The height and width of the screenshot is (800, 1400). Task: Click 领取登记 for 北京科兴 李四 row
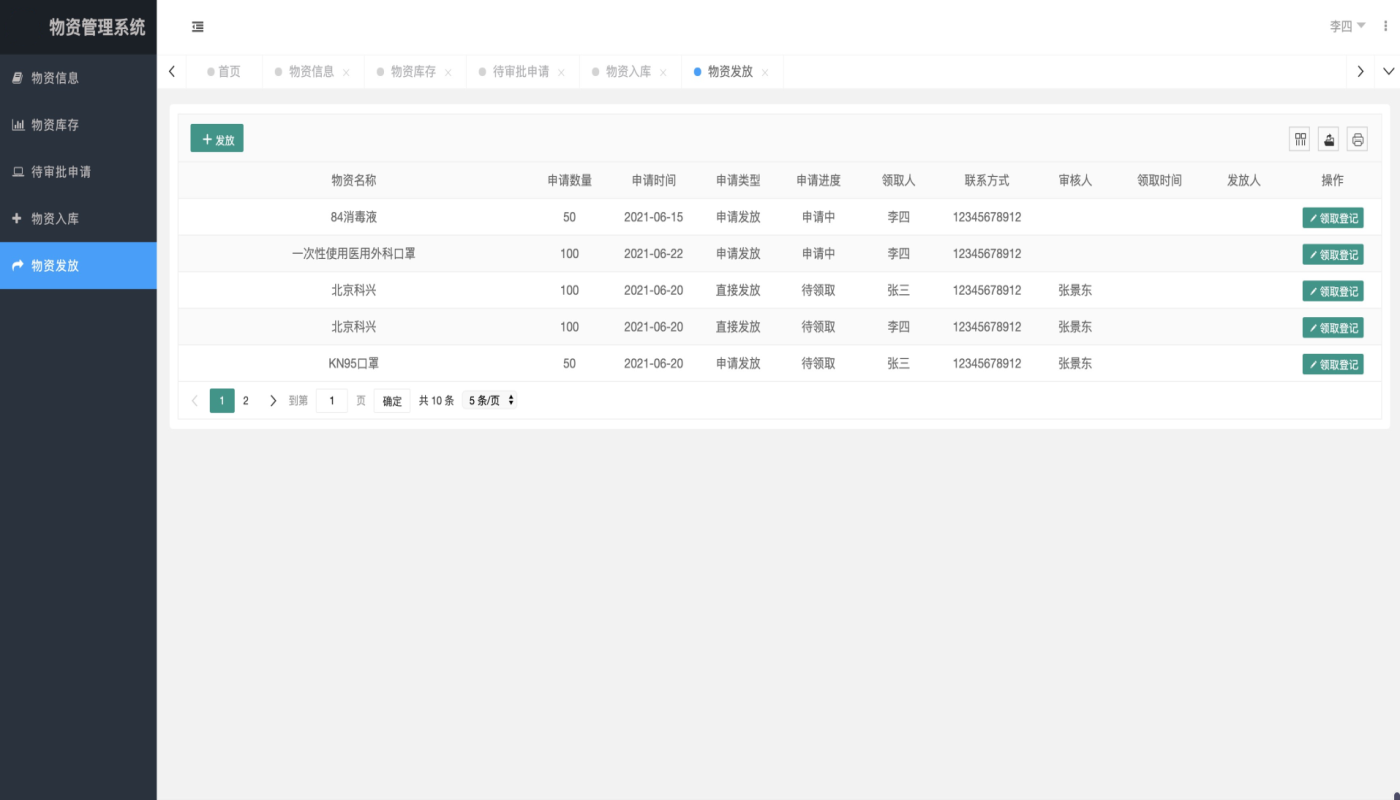(x=1333, y=327)
